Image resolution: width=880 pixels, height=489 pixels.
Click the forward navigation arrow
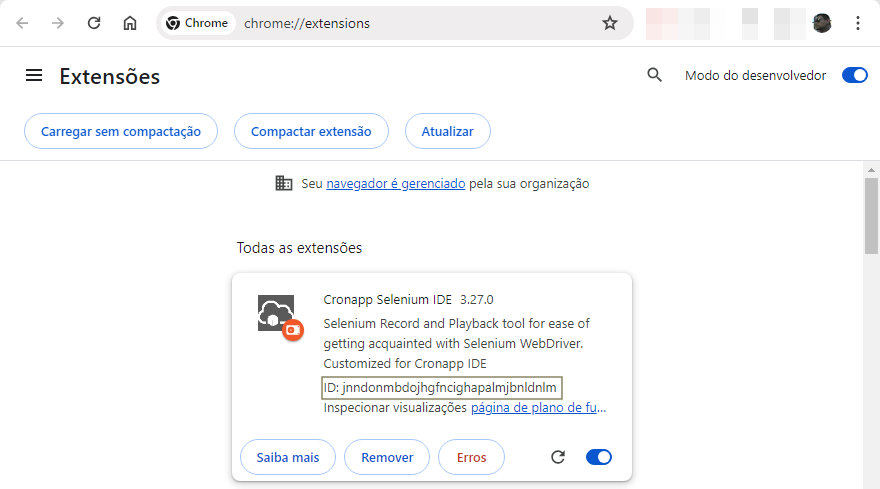coord(58,23)
